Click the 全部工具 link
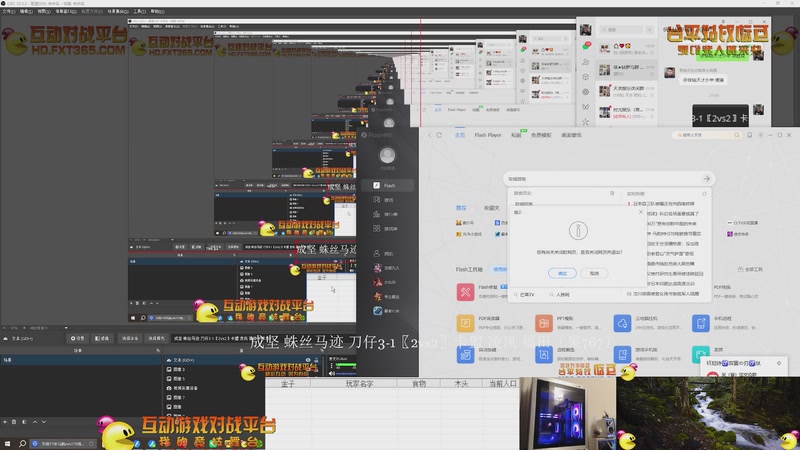Screen dimensions: 800x450 pos(750,269)
